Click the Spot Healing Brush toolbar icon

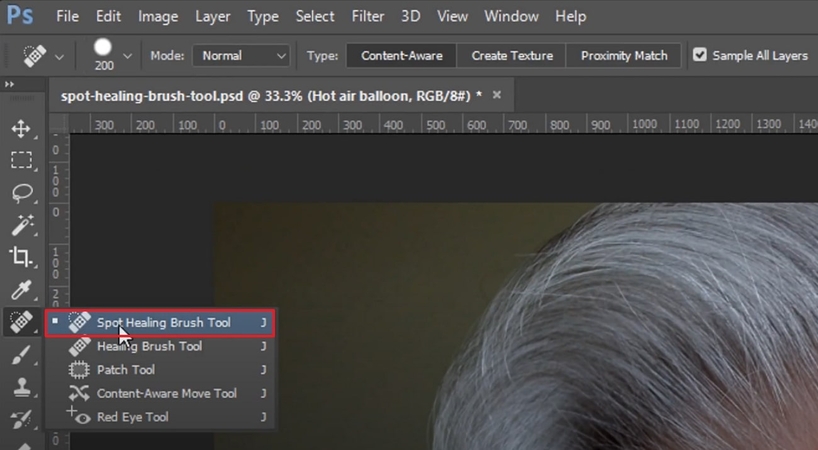(21, 322)
